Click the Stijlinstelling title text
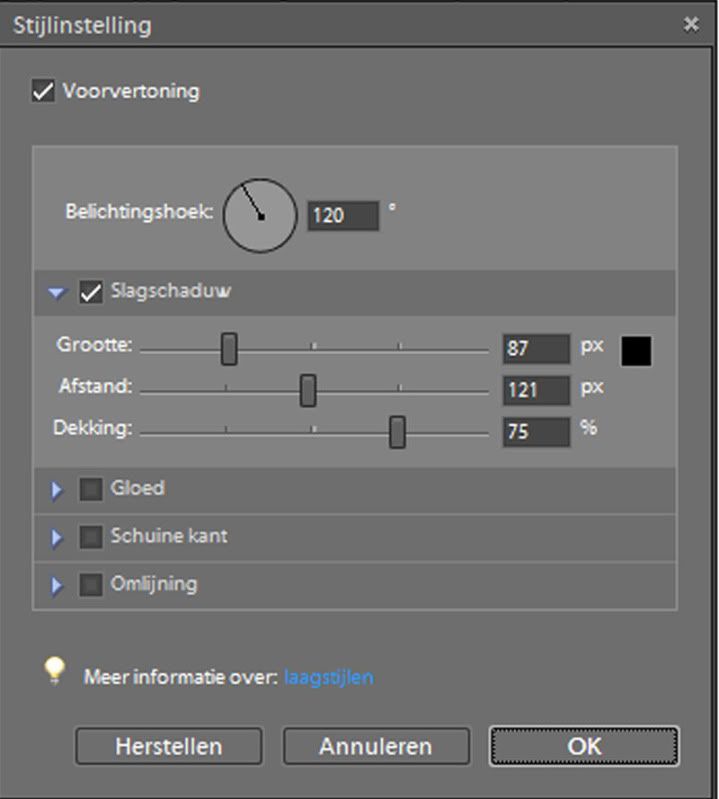 82,25
